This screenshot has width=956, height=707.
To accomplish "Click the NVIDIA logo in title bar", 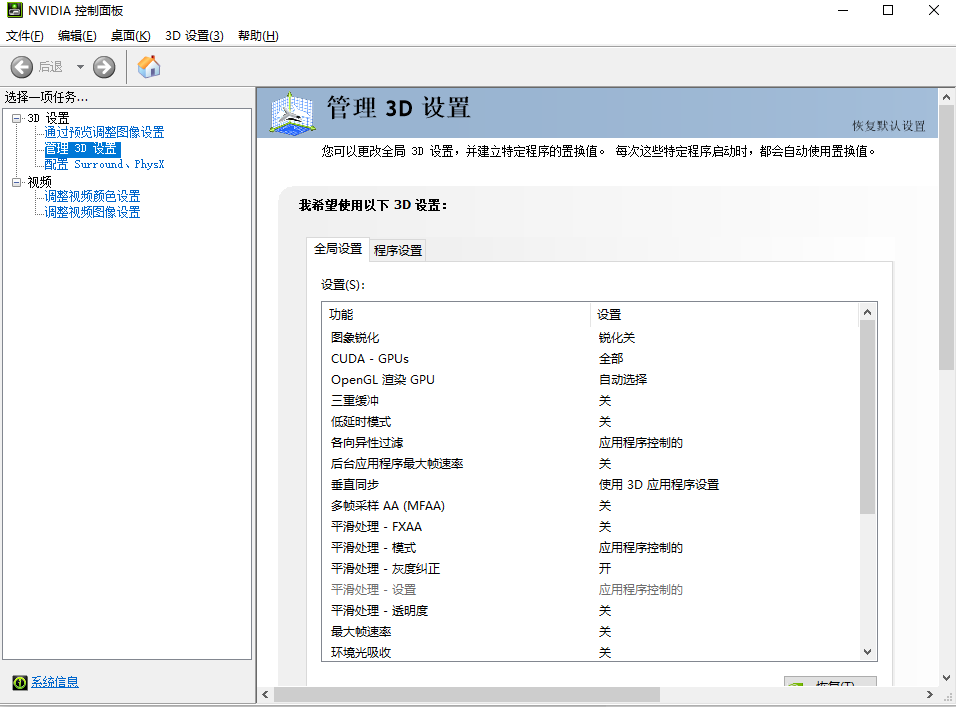I will (16, 11).
